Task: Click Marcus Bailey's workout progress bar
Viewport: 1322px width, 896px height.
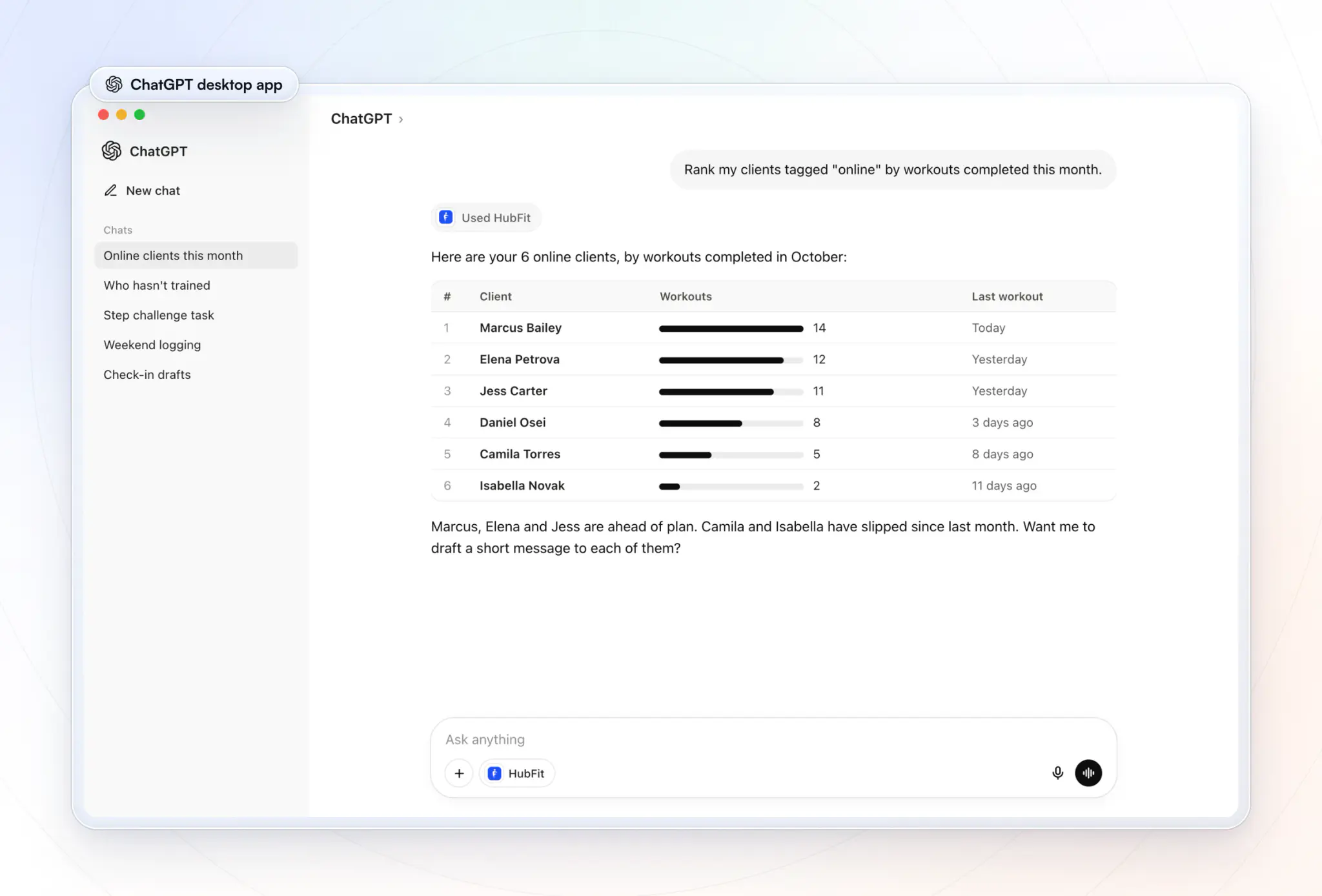Action: tap(731, 329)
